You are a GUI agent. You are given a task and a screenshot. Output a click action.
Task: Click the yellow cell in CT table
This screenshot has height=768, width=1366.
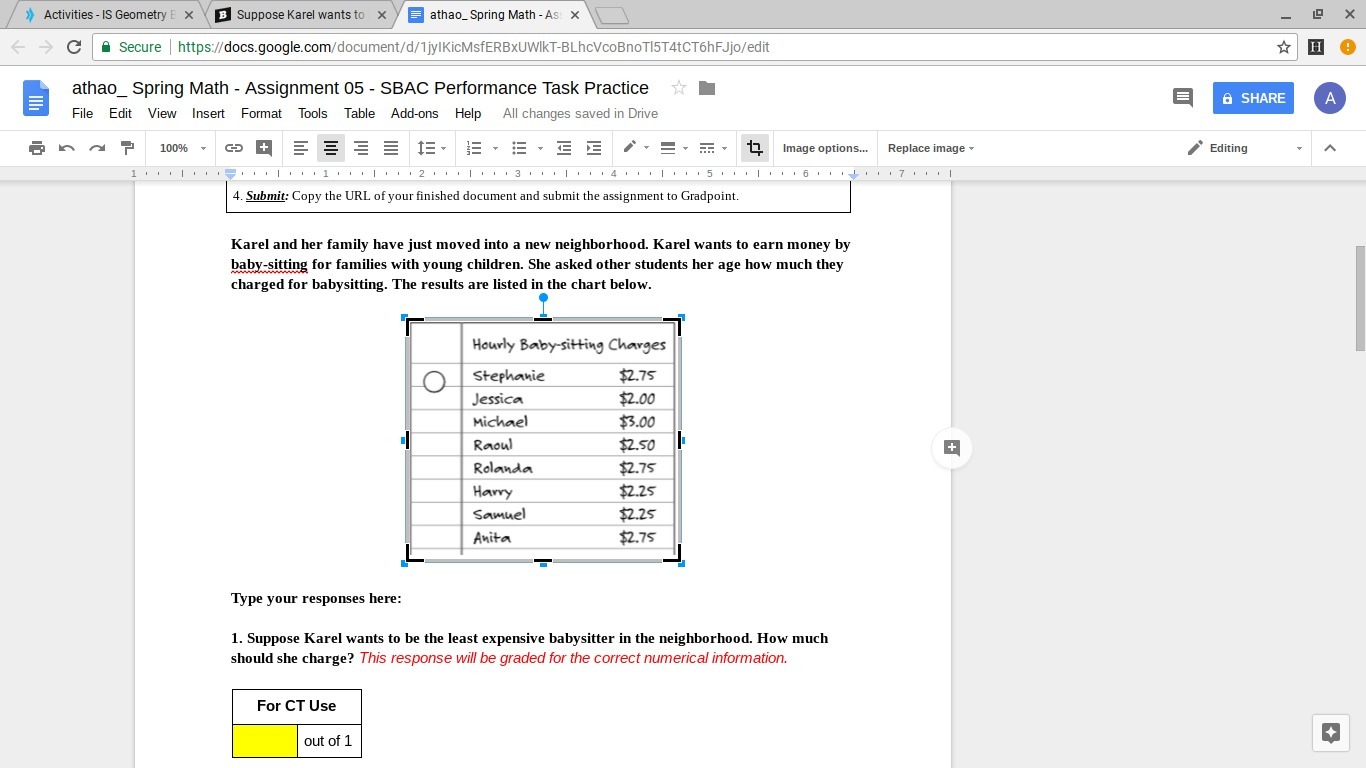tap(265, 741)
